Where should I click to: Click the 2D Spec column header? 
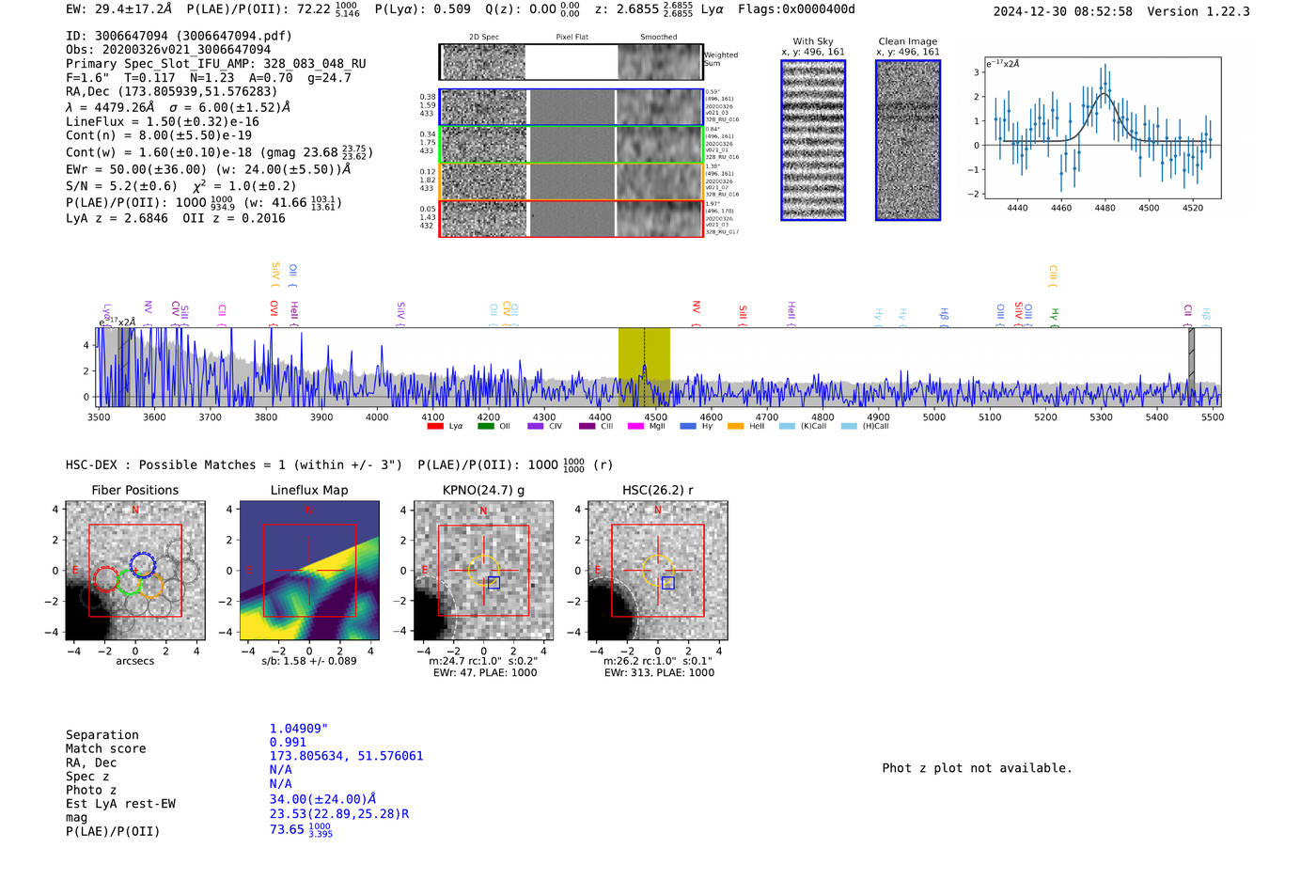(484, 38)
